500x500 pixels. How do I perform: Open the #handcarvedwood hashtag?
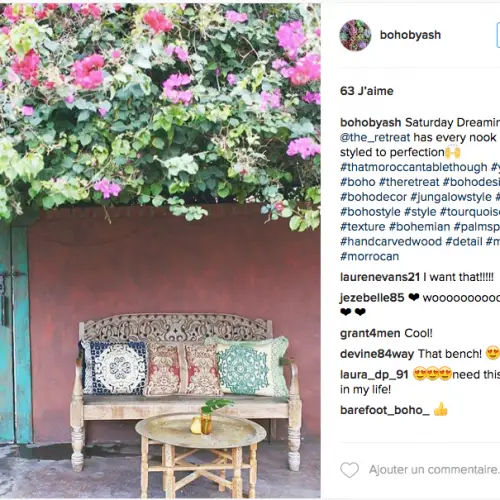pos(391,242)
